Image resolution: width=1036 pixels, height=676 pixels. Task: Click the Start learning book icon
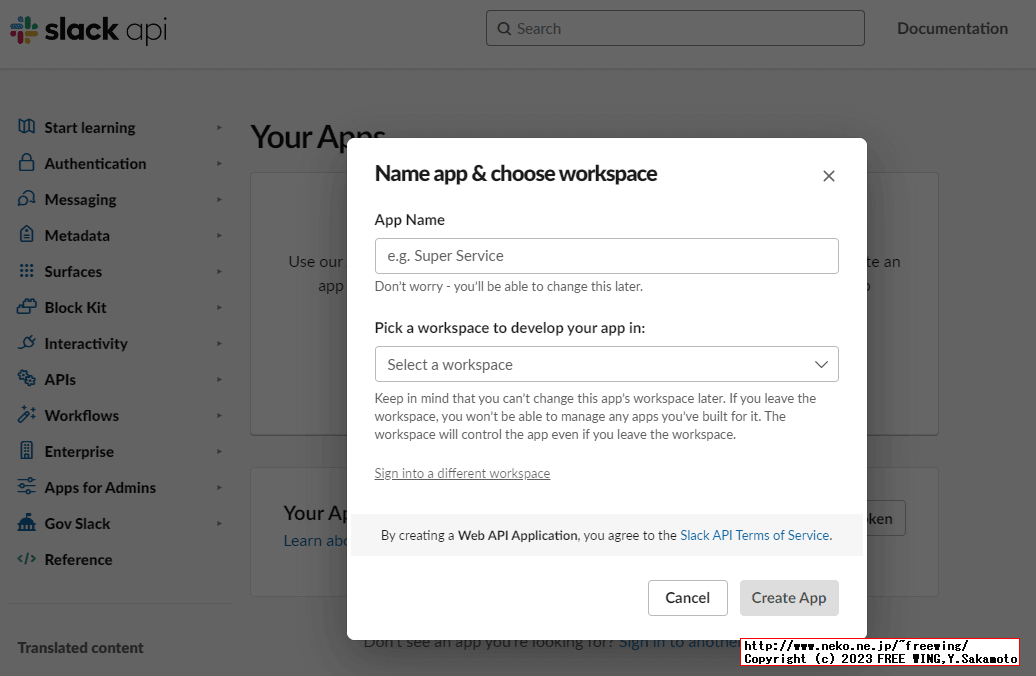pos(27,127)
